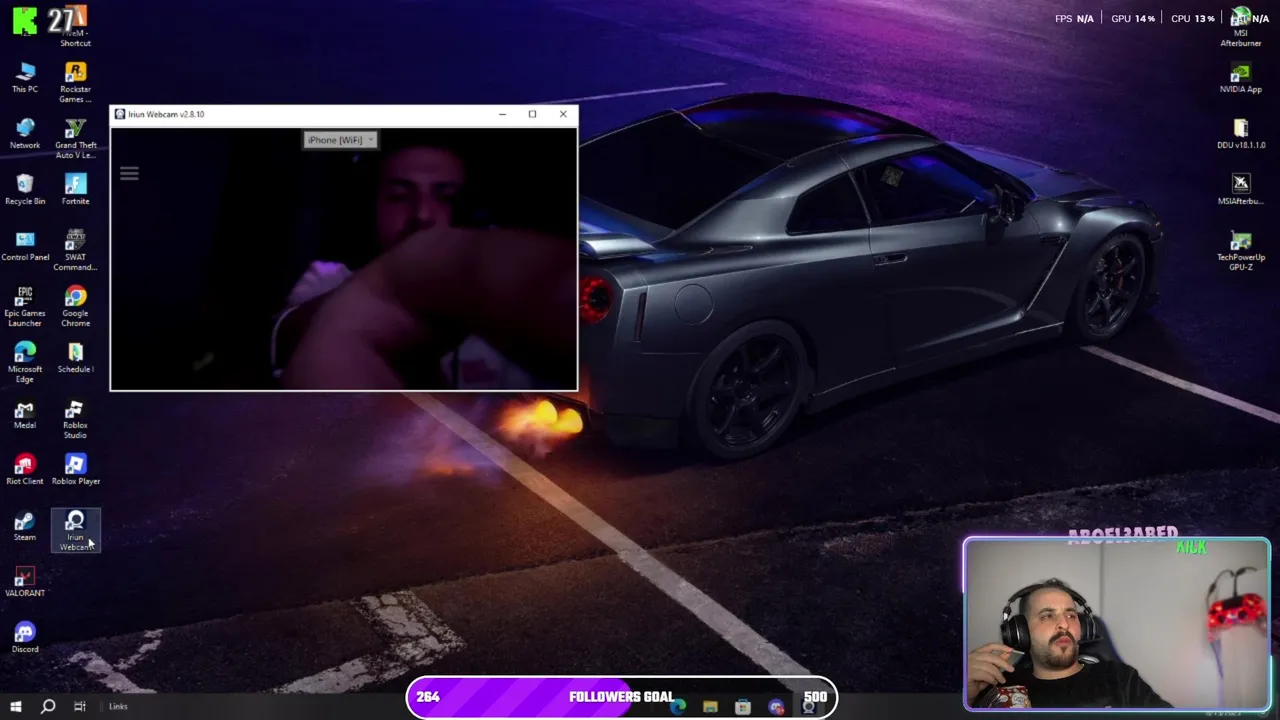Switch to Iriun Webcam taskbar button

click(x=808, y=707)
